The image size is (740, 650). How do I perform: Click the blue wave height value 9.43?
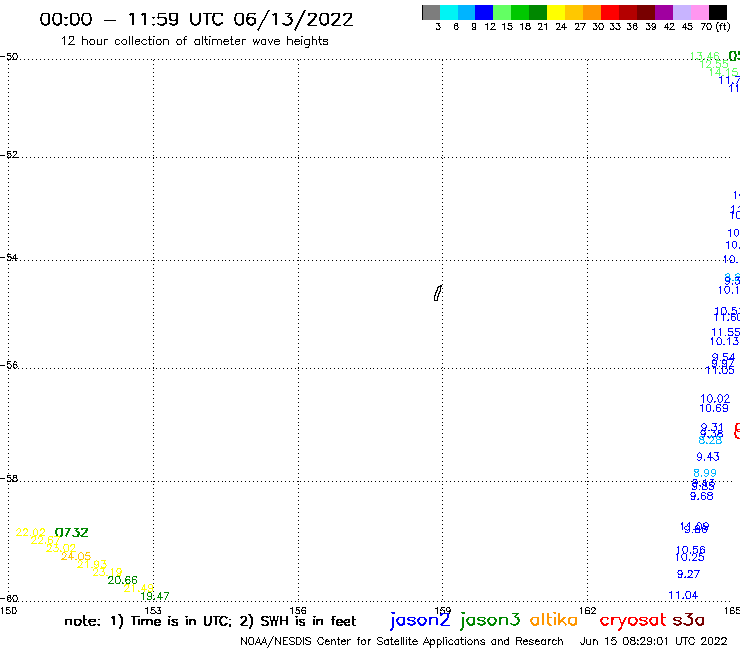pyautogui.click(x=707, y=457)
